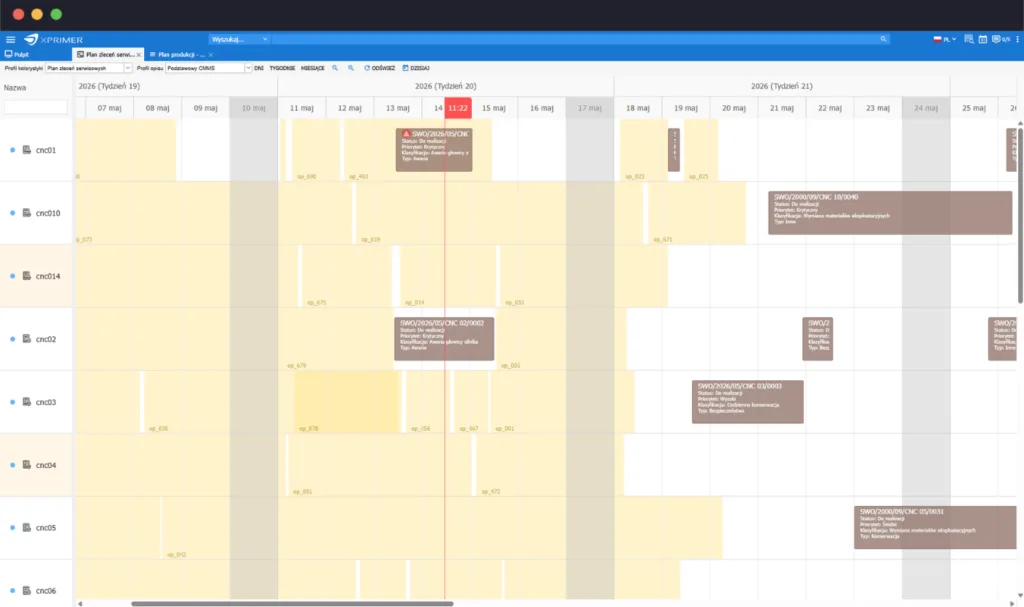Set the time scale to TYGODNIE

click(282, 68)
